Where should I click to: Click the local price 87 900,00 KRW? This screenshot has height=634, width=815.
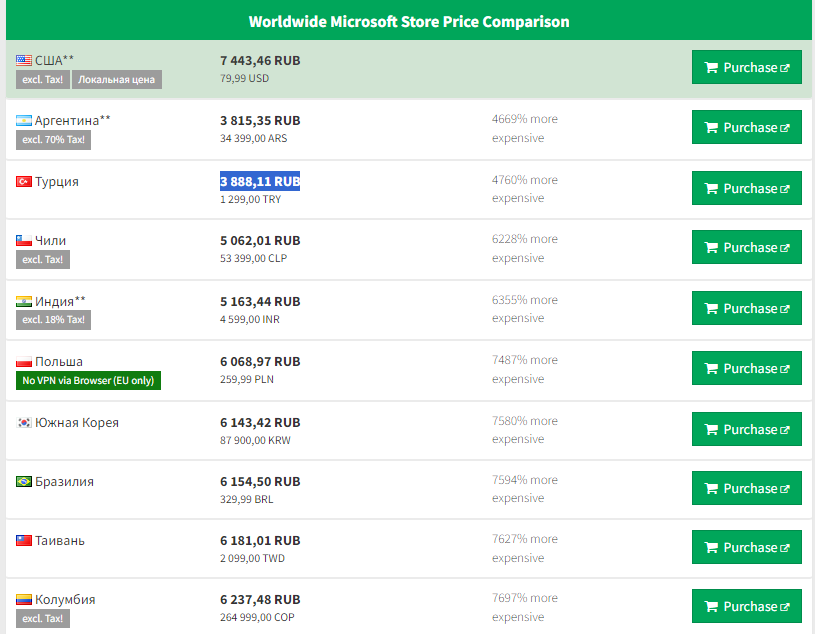(255, 440)
